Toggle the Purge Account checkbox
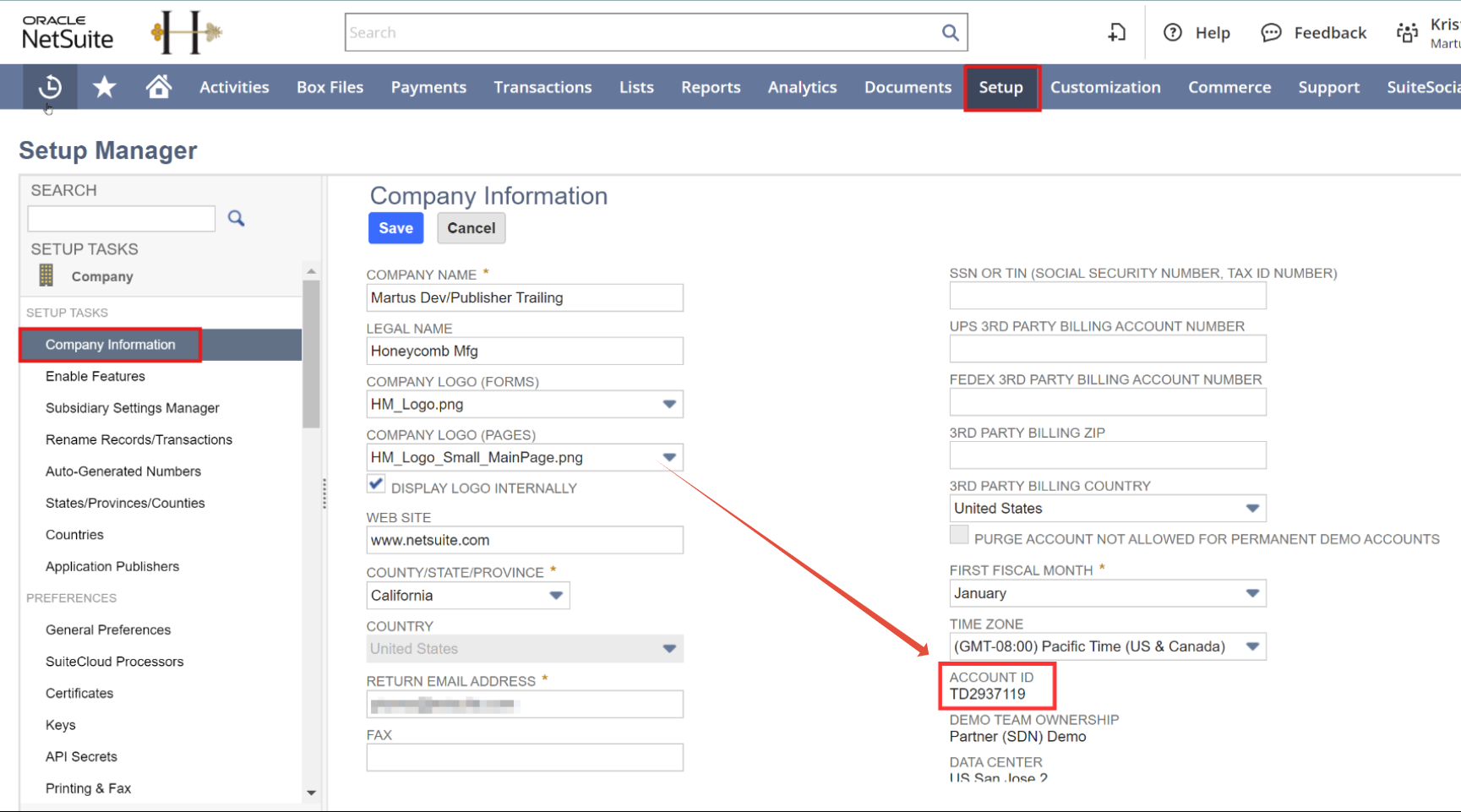Screen dimensions: 1461x812 coord(959,535)
